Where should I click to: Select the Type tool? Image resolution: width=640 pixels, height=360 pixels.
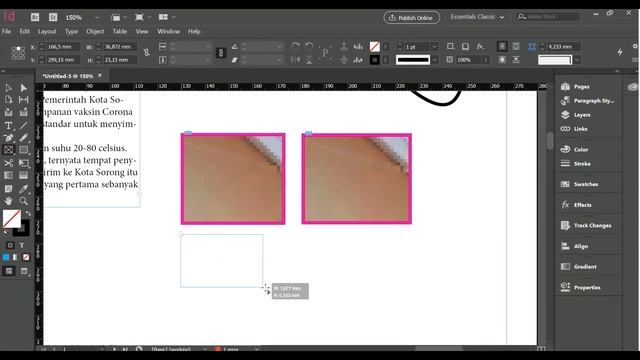8,125
